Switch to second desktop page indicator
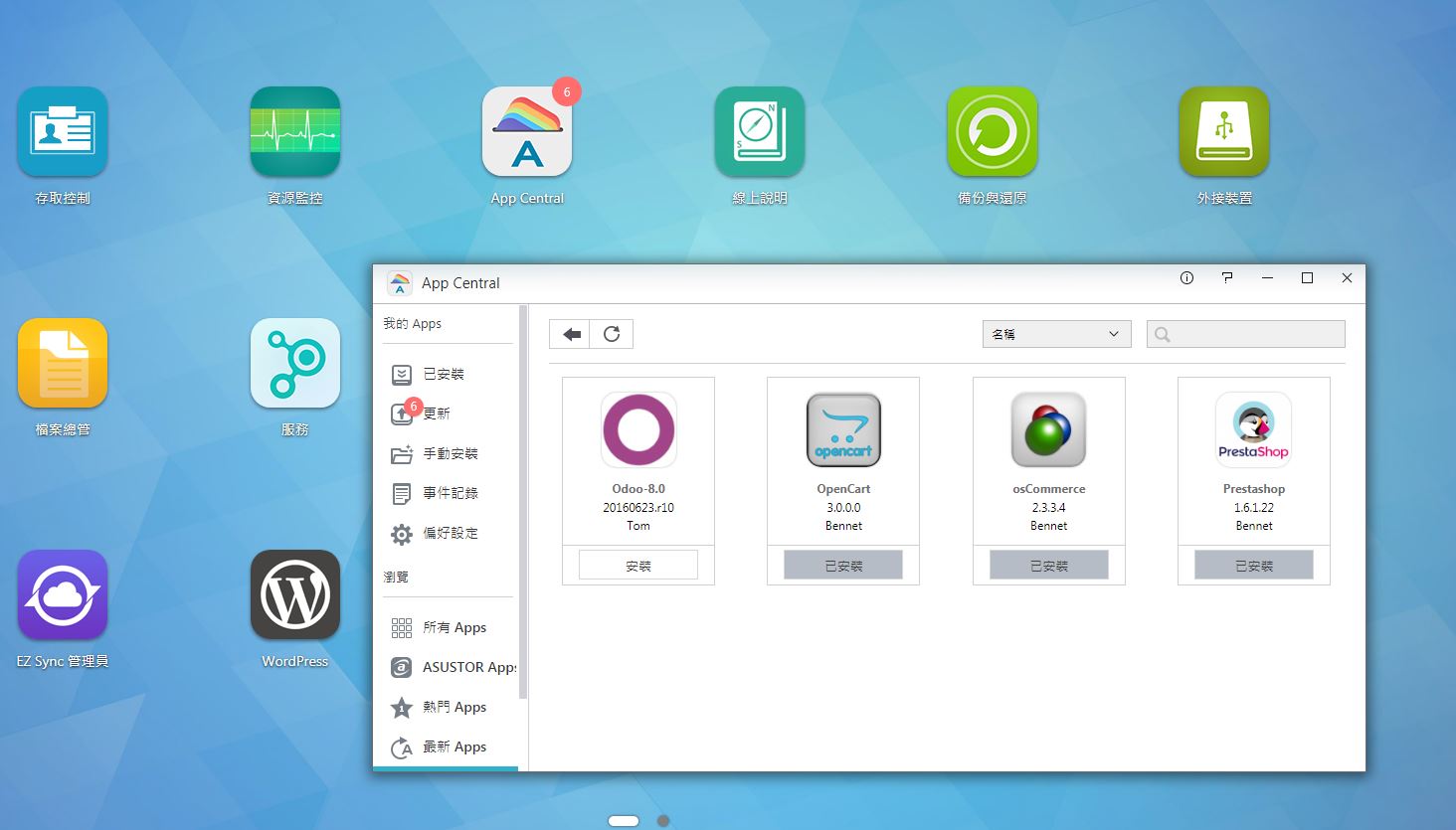The height and width of the screenshot is (830, 1456). (663, 820)
